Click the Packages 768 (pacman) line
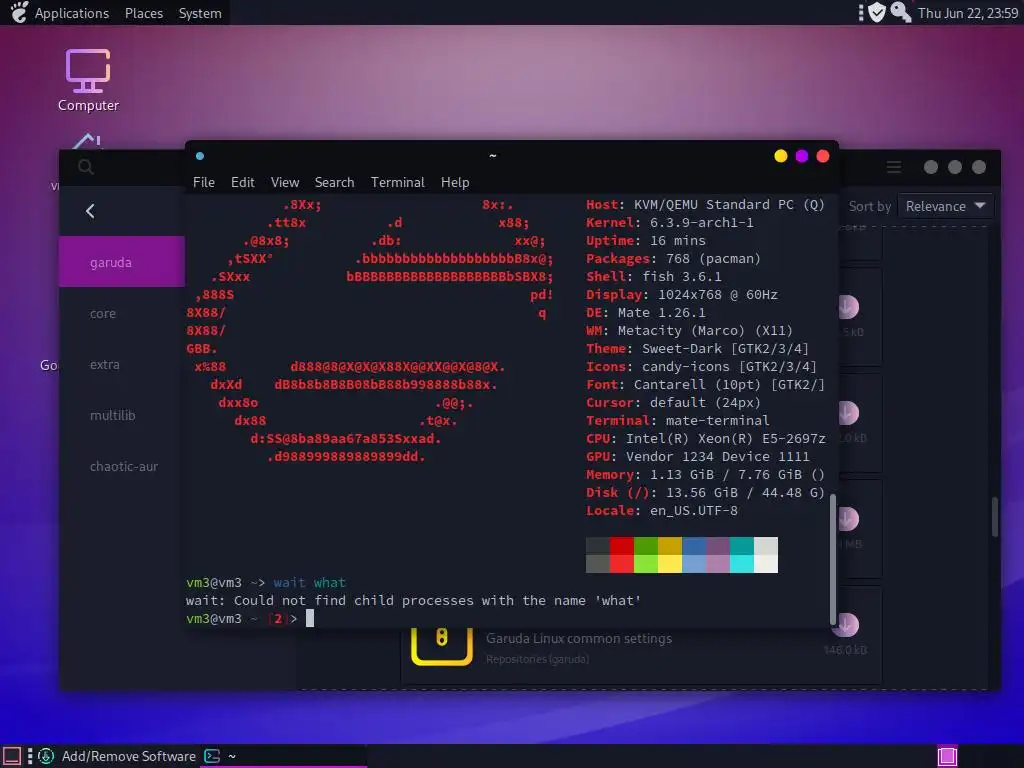1024x768 pixels. (673, 259)
